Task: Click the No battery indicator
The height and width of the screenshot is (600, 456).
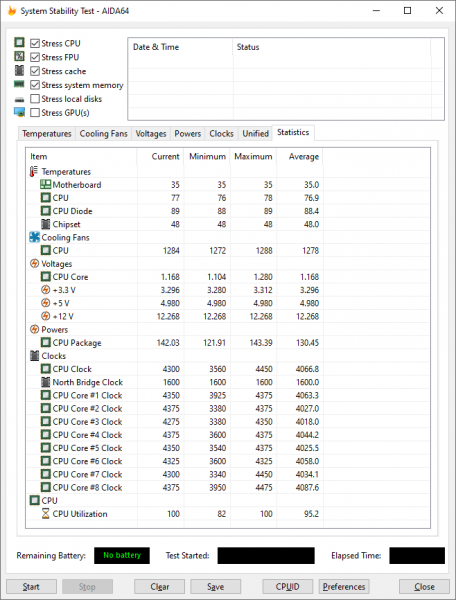Action: 122,555
